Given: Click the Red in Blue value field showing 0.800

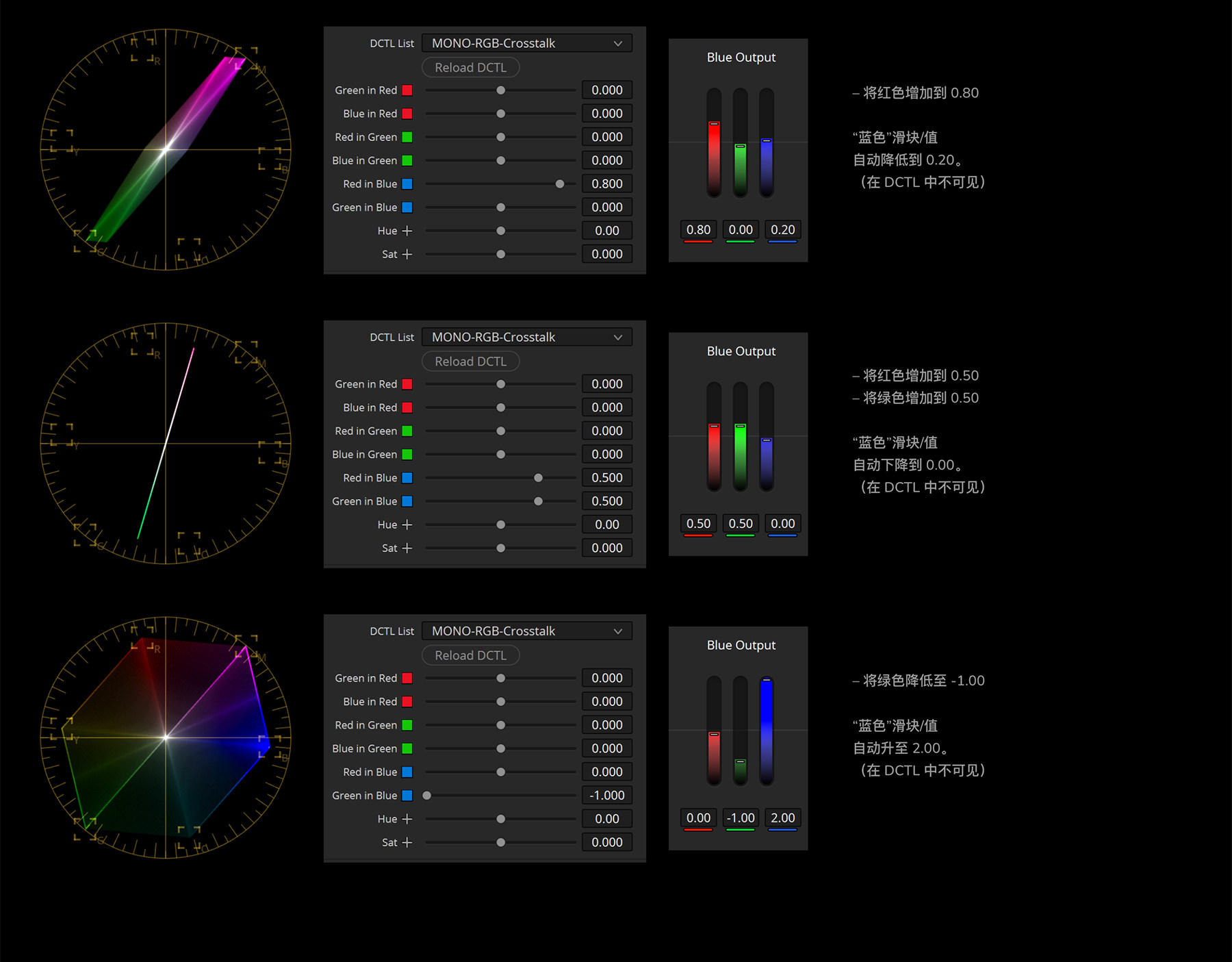Looking at the screenshot, I should point(607,183).
